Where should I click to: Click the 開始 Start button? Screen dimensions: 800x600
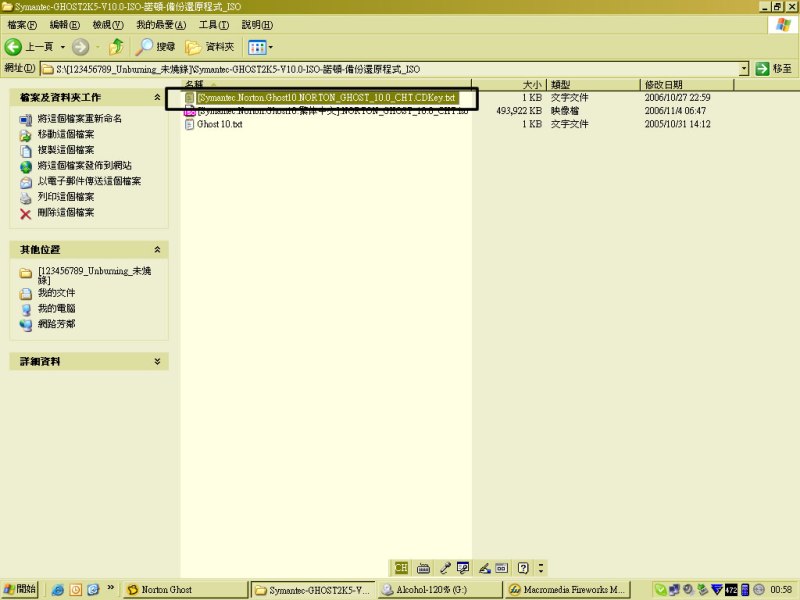[x=20, y=589]
